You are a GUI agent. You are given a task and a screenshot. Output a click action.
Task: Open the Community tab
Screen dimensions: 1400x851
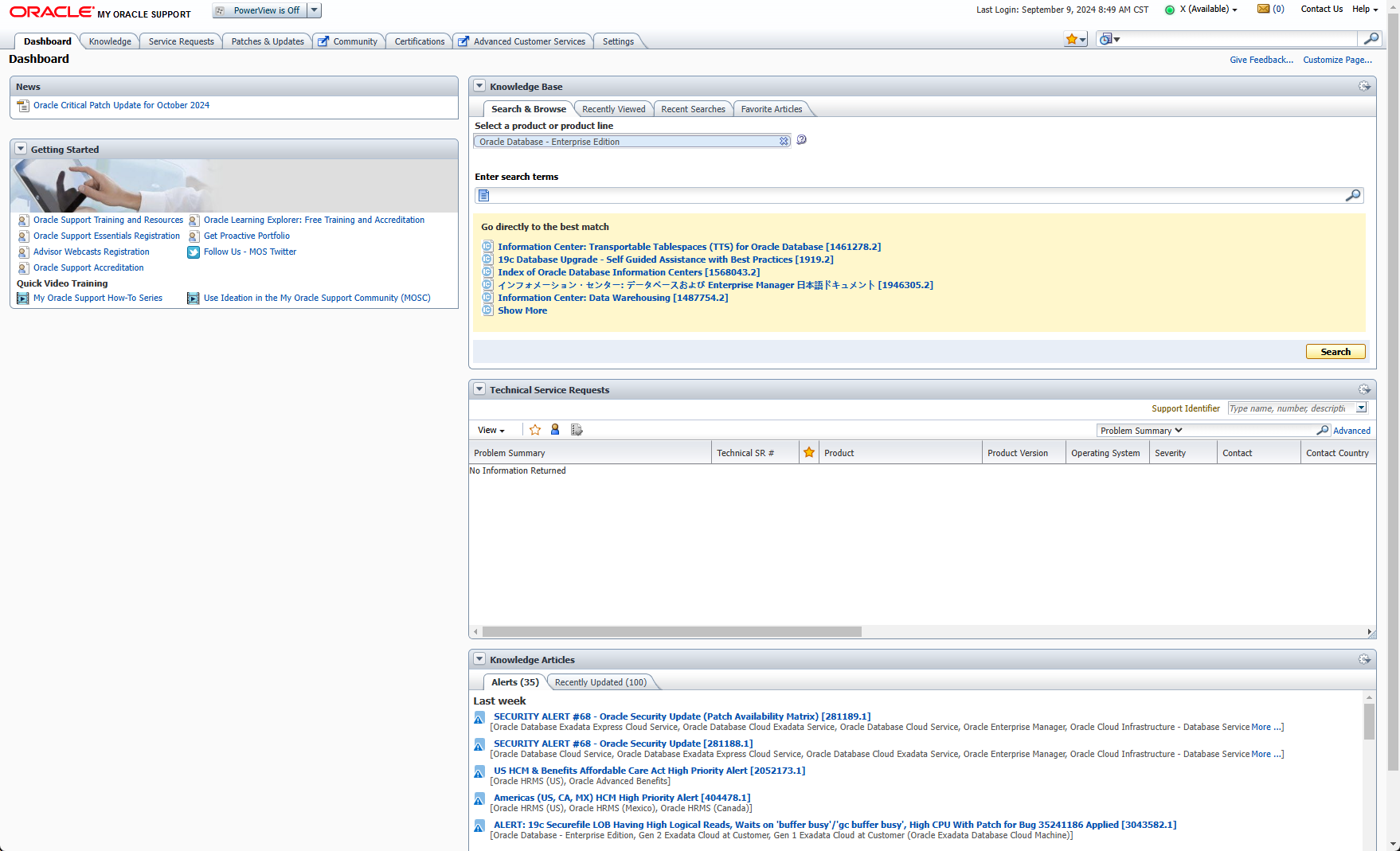pos(349,41)
